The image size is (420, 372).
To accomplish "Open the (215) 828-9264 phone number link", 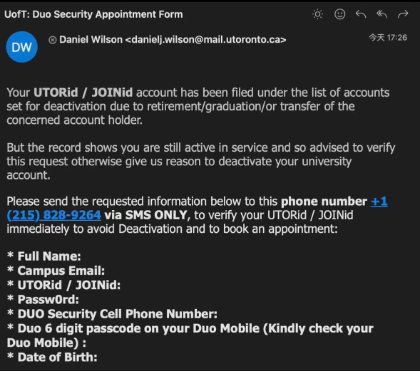I will 54,215.
